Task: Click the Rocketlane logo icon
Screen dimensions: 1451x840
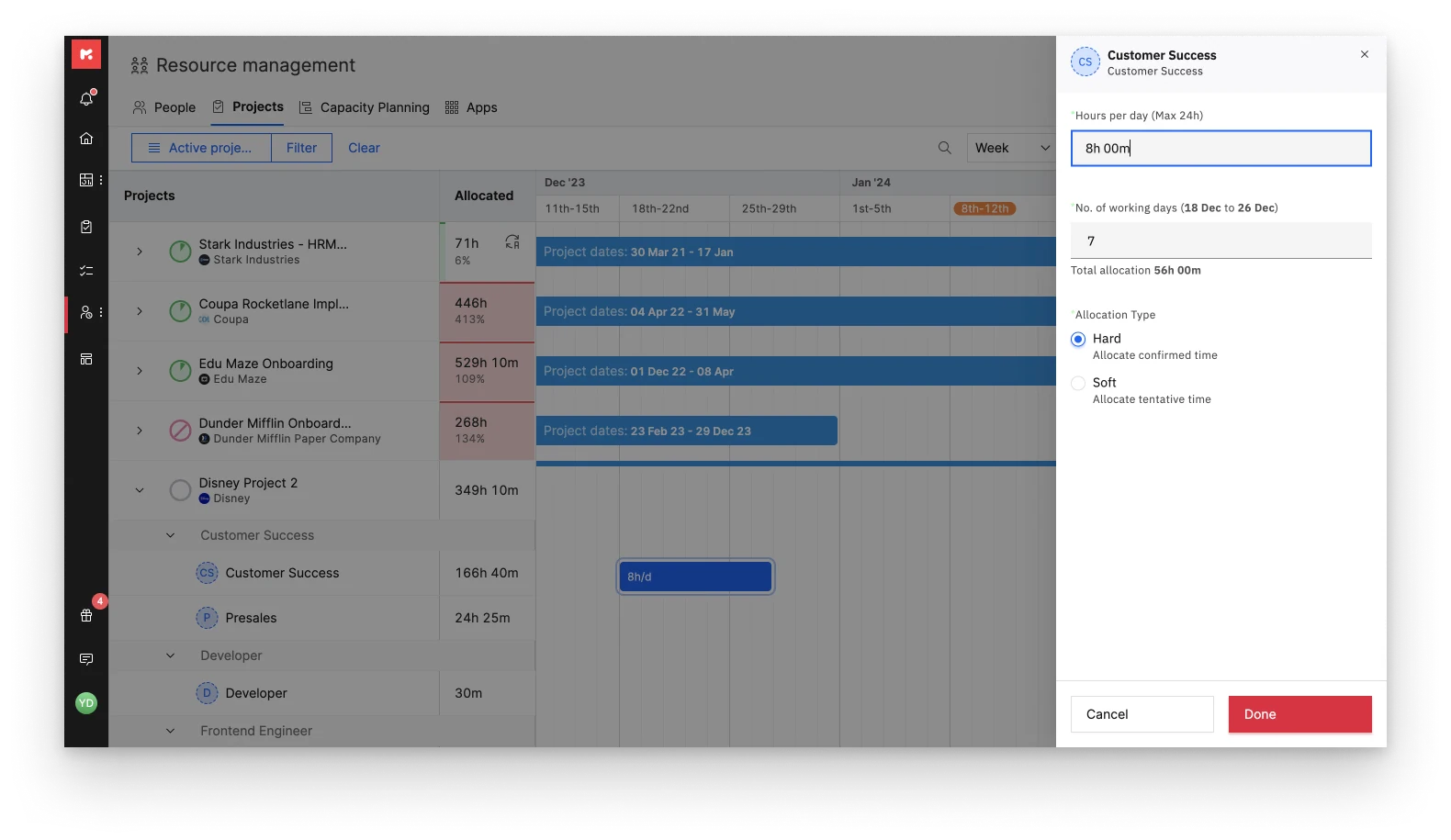Action: [x=86, y=54]
